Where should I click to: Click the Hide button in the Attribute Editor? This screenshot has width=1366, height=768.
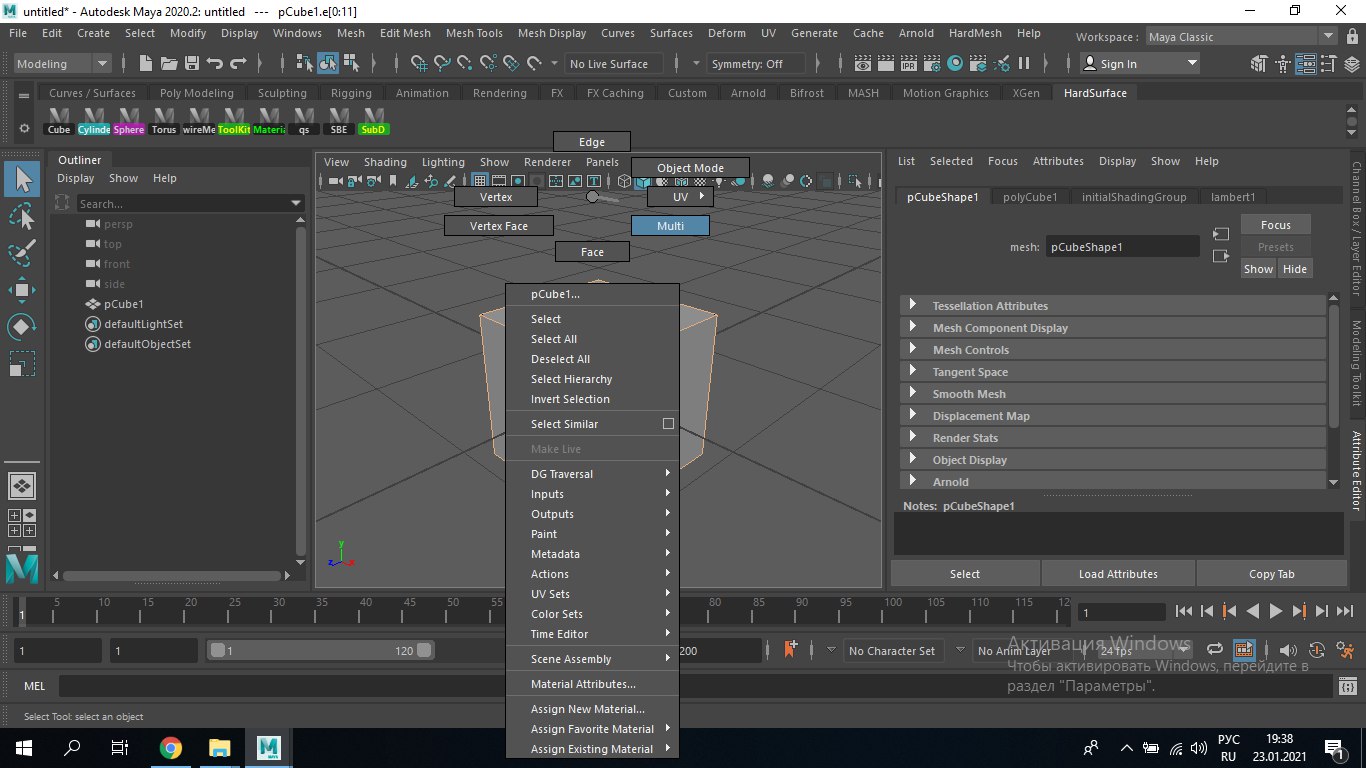coord(1294,269)
